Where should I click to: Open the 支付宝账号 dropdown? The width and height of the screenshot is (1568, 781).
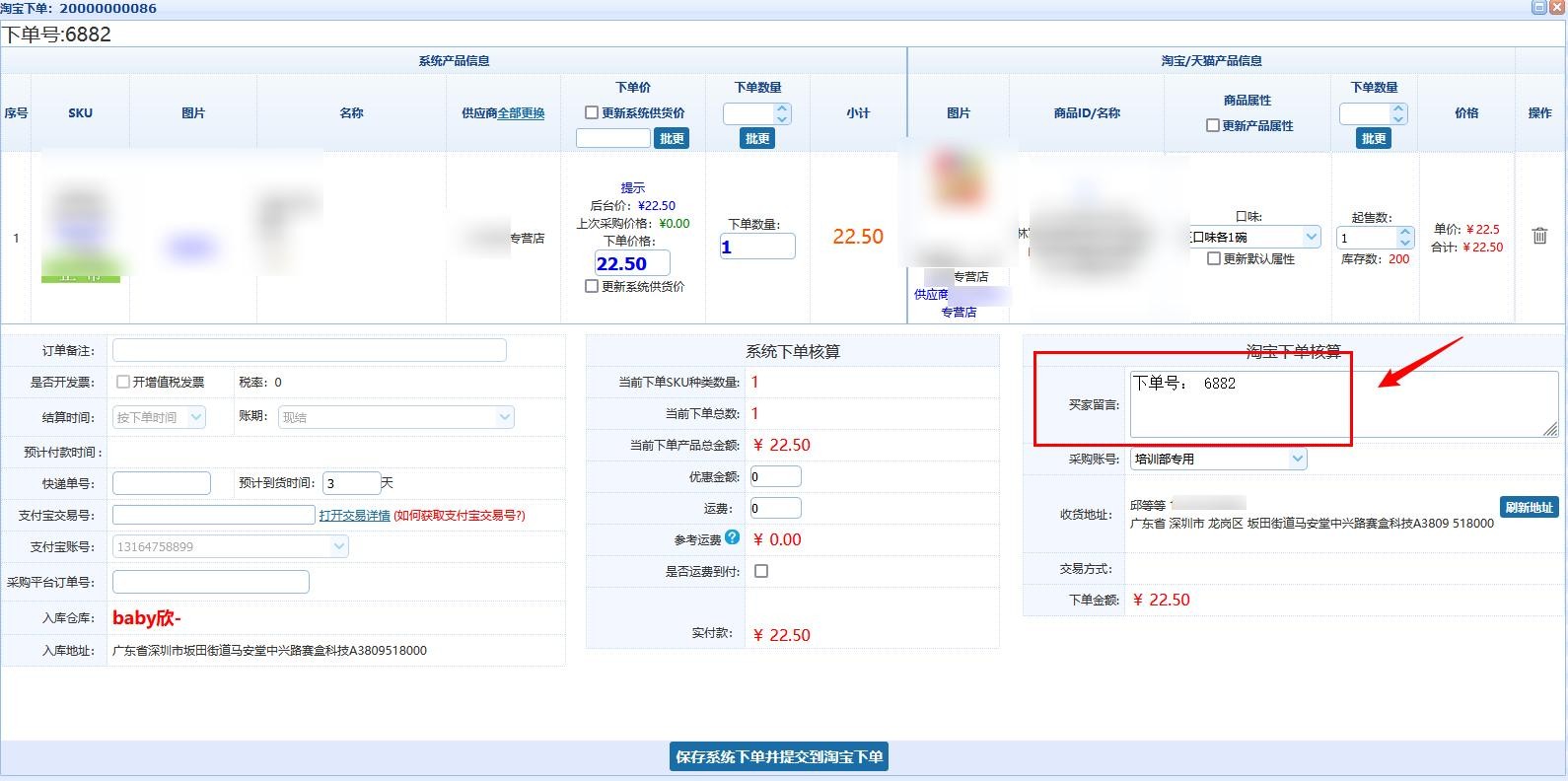click(339, 546)
